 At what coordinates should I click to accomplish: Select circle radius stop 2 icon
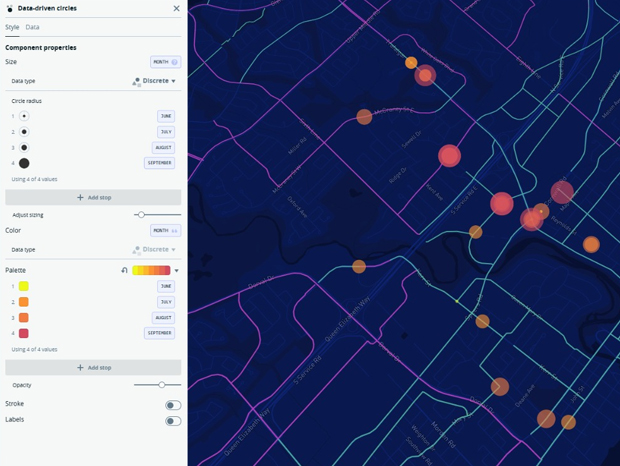pyautogui.click(x=24, y=132)
